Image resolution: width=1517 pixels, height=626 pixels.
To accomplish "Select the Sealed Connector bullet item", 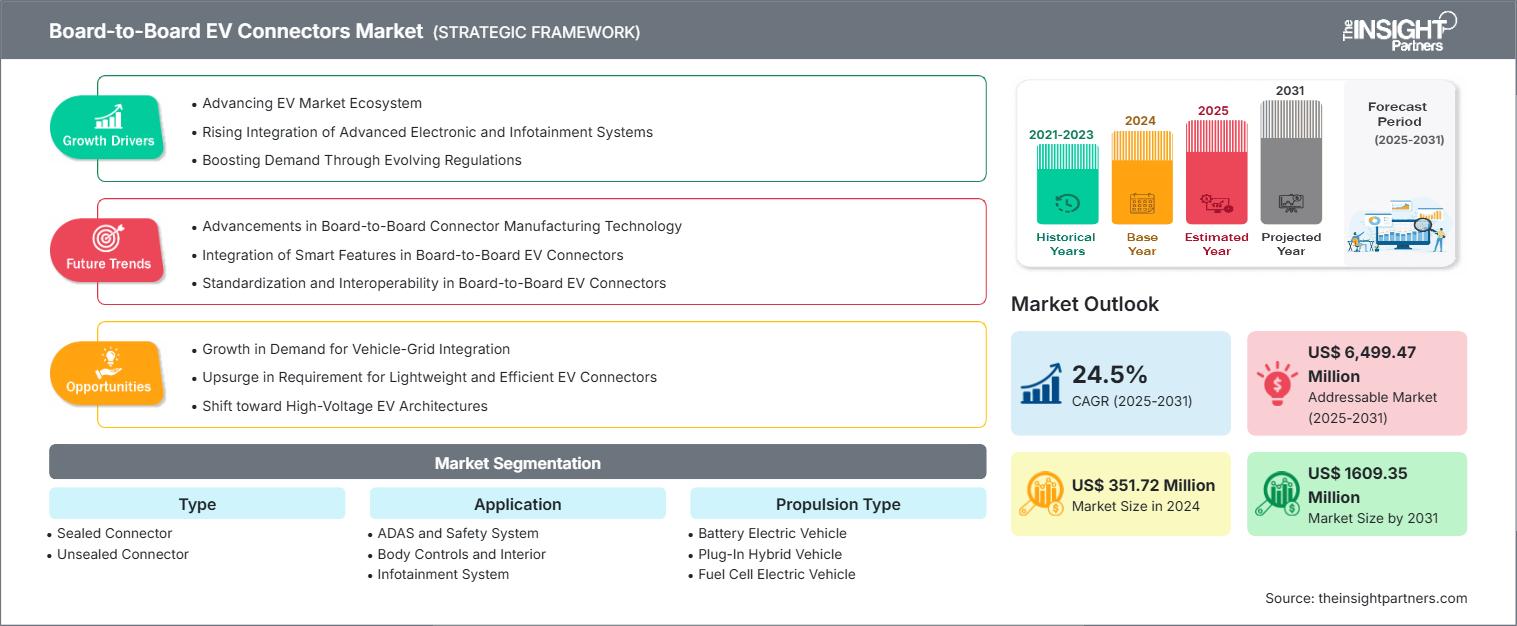I will point(113,533).
